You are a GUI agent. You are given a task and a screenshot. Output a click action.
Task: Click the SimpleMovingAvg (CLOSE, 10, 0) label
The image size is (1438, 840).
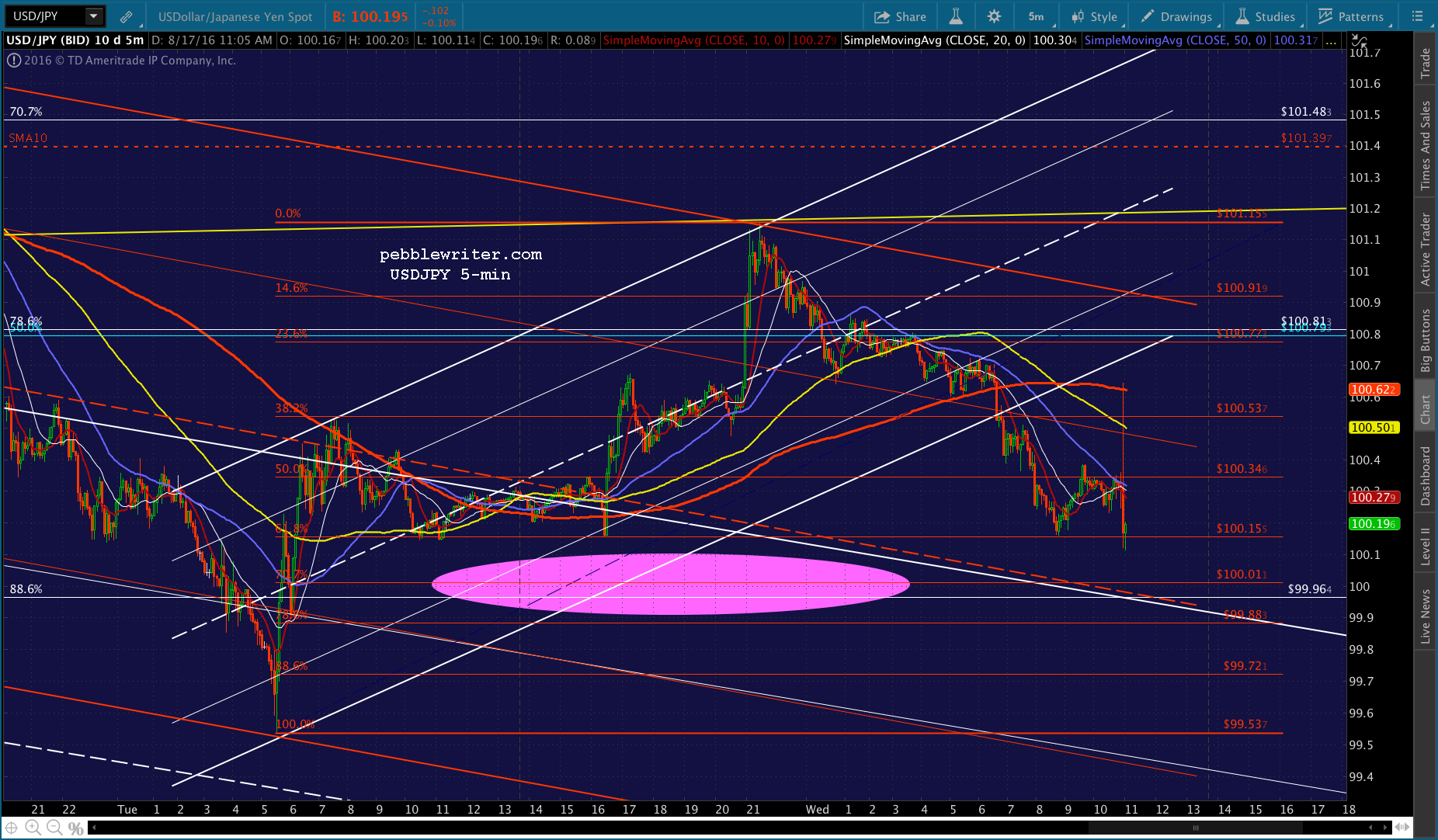click(694, 40)
